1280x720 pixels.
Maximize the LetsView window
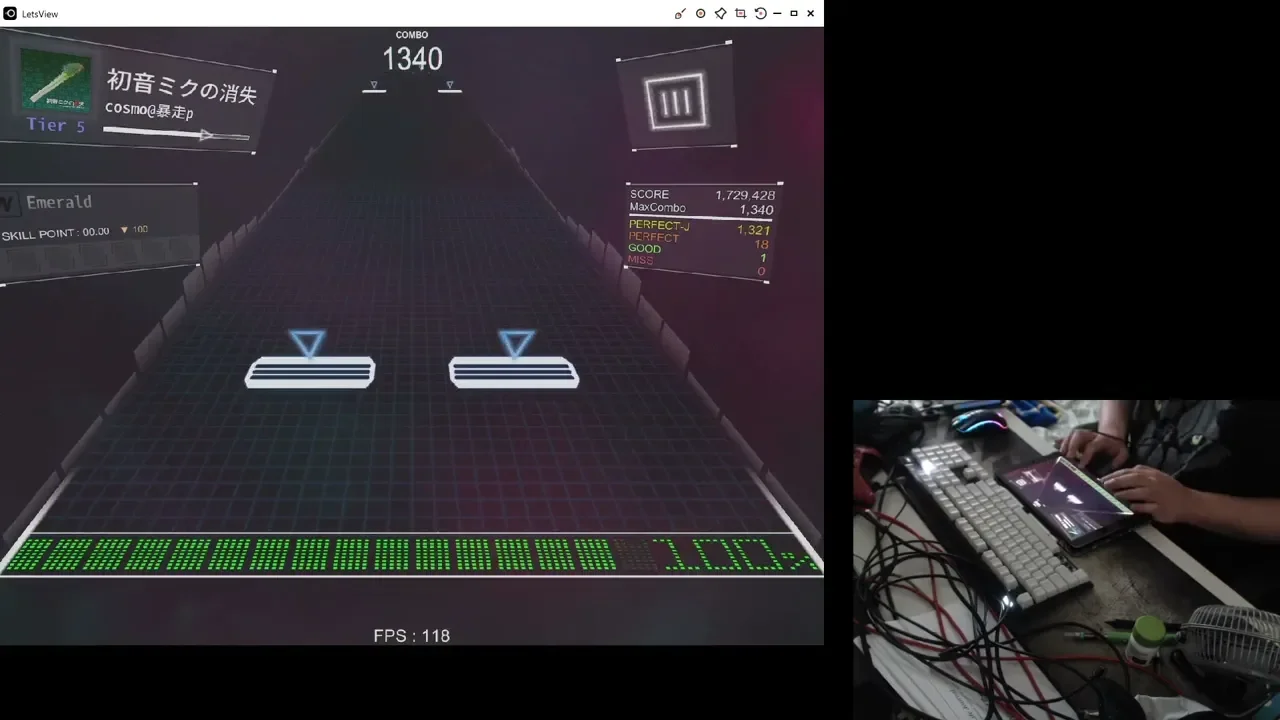click(x=794, y=14)
